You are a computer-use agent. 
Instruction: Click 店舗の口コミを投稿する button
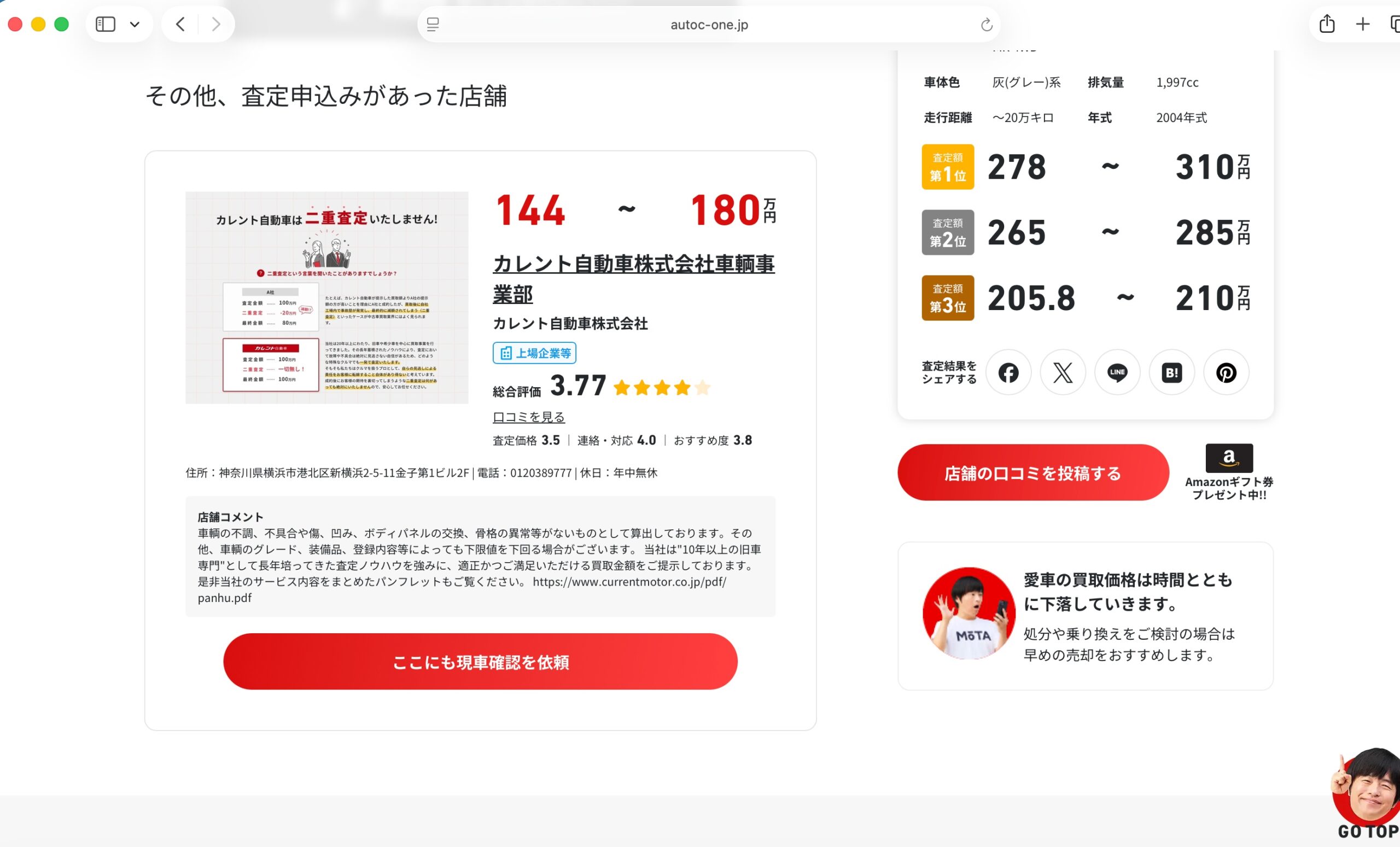(1033, 472)
